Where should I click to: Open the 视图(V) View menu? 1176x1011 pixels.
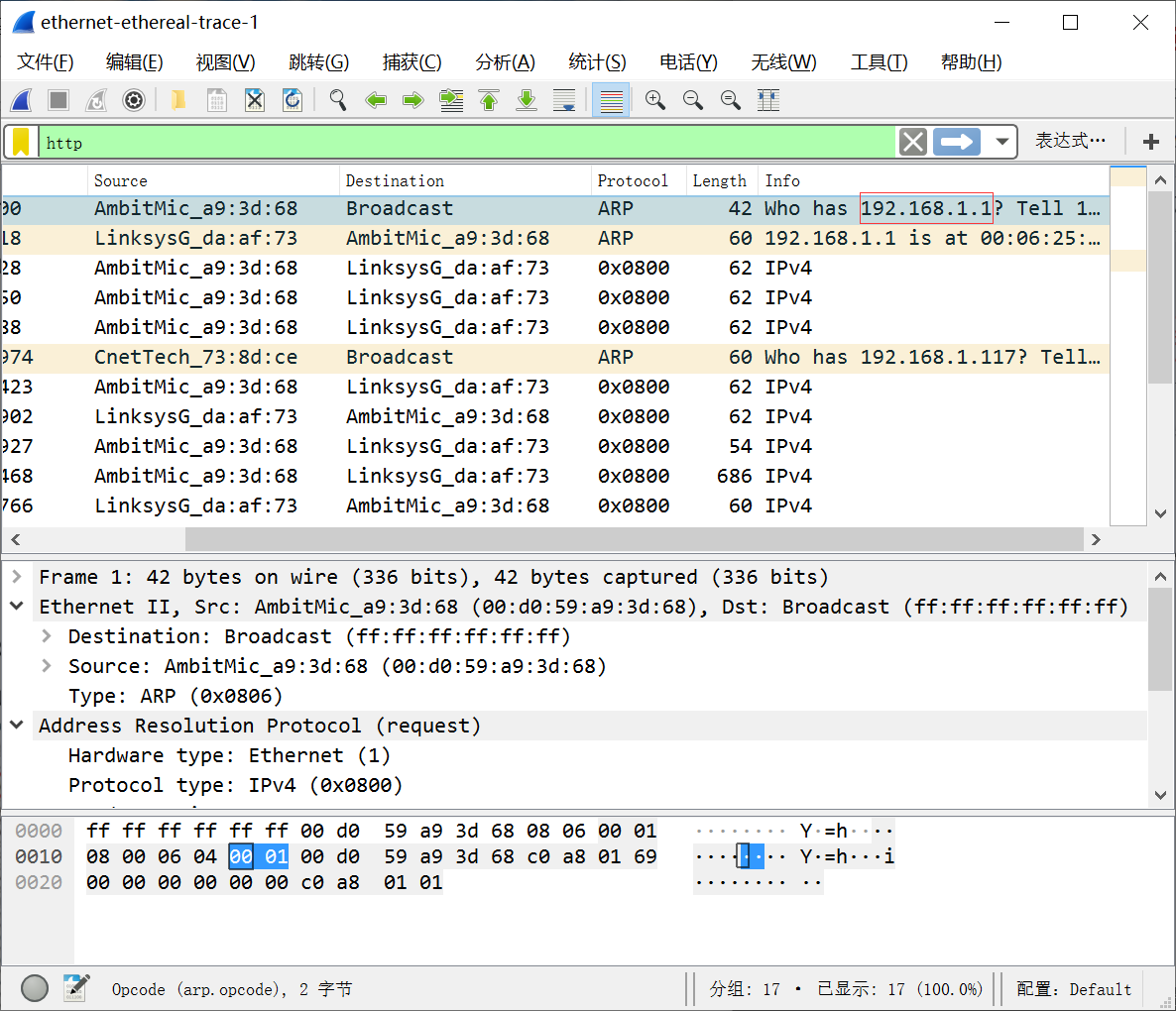point(225,62)
